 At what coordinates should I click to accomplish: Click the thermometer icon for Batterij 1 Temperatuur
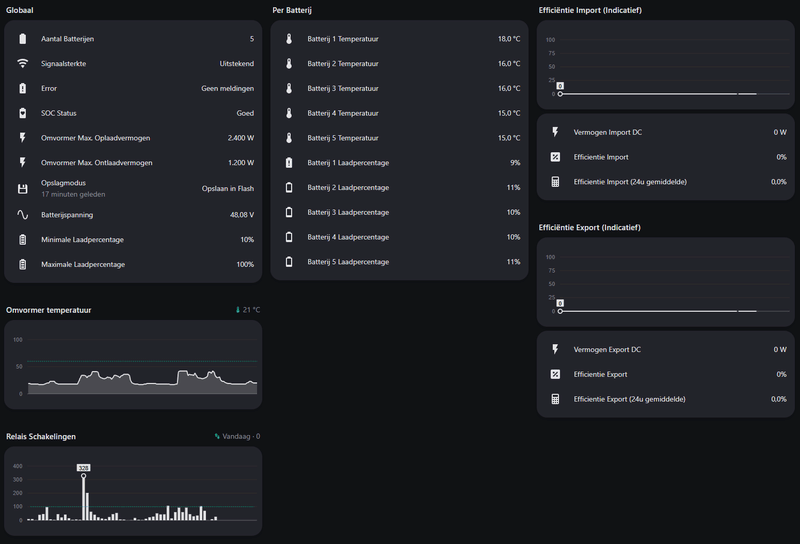[289, 39]
